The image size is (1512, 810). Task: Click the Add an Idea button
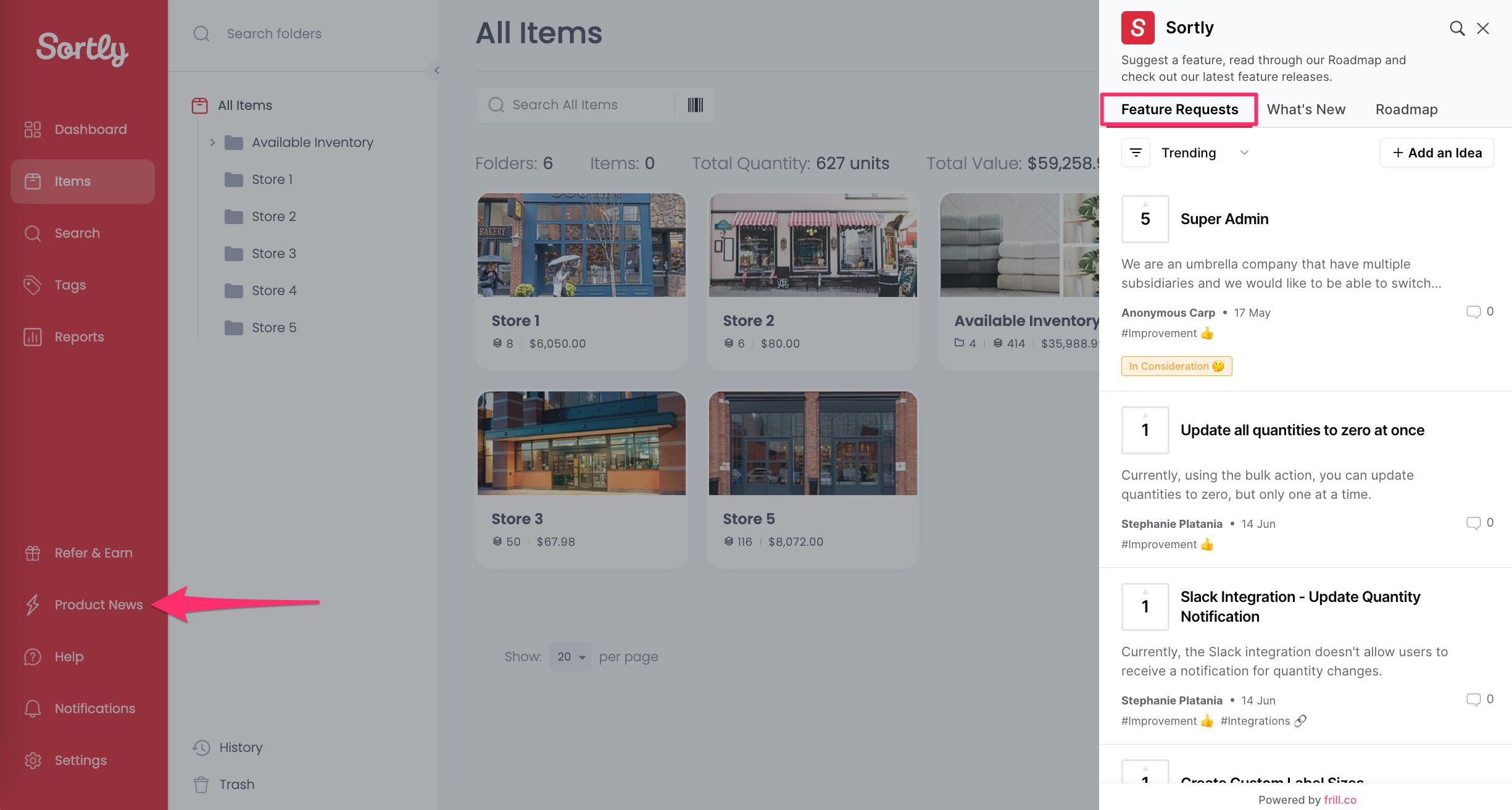(1437, 152)
